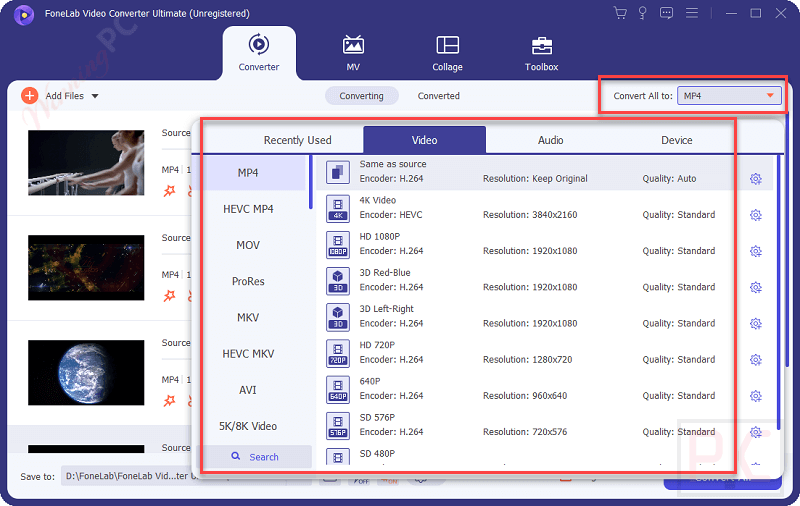Click the edit star icon of ballet video

(169, 191)
